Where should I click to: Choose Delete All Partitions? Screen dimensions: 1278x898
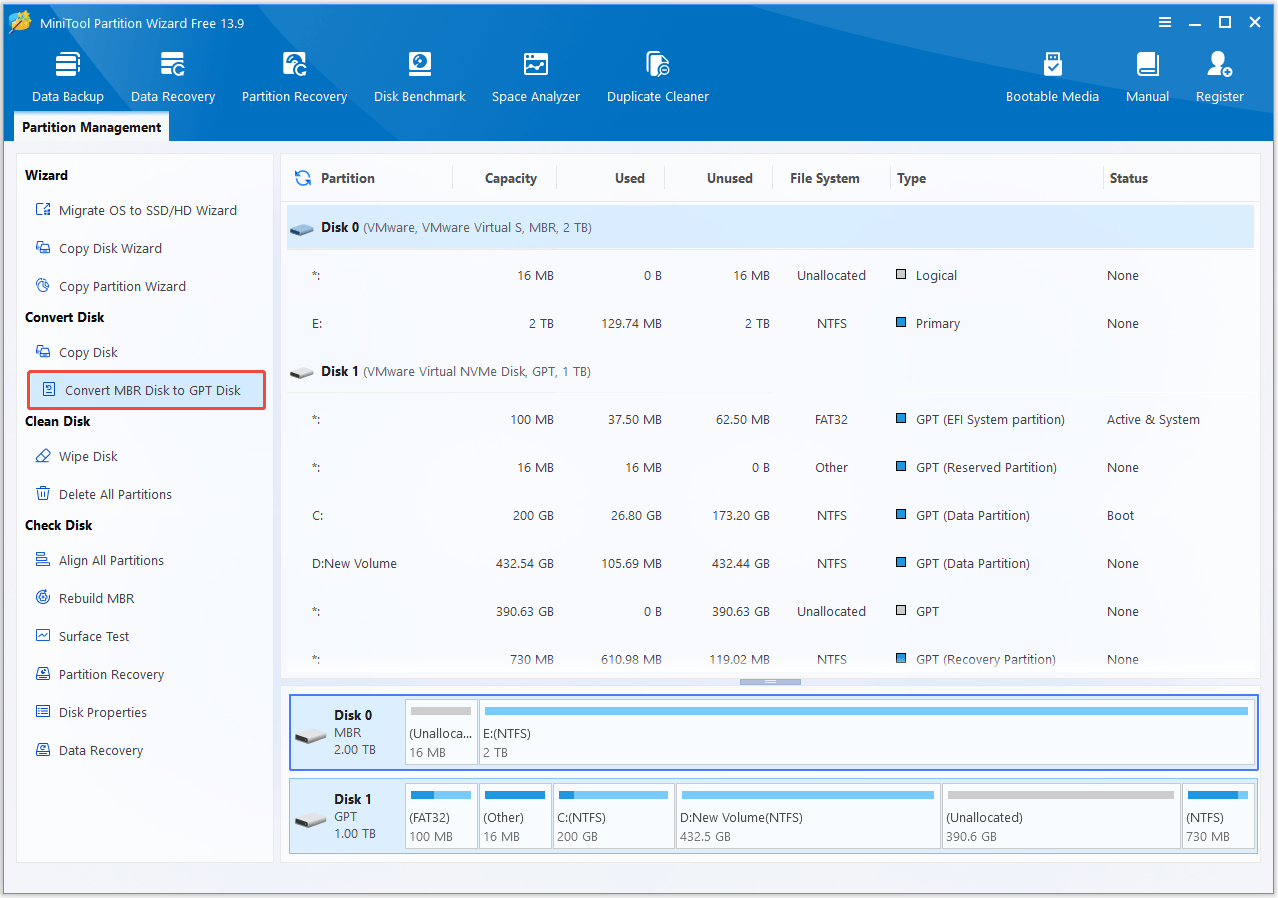point(103,494)
